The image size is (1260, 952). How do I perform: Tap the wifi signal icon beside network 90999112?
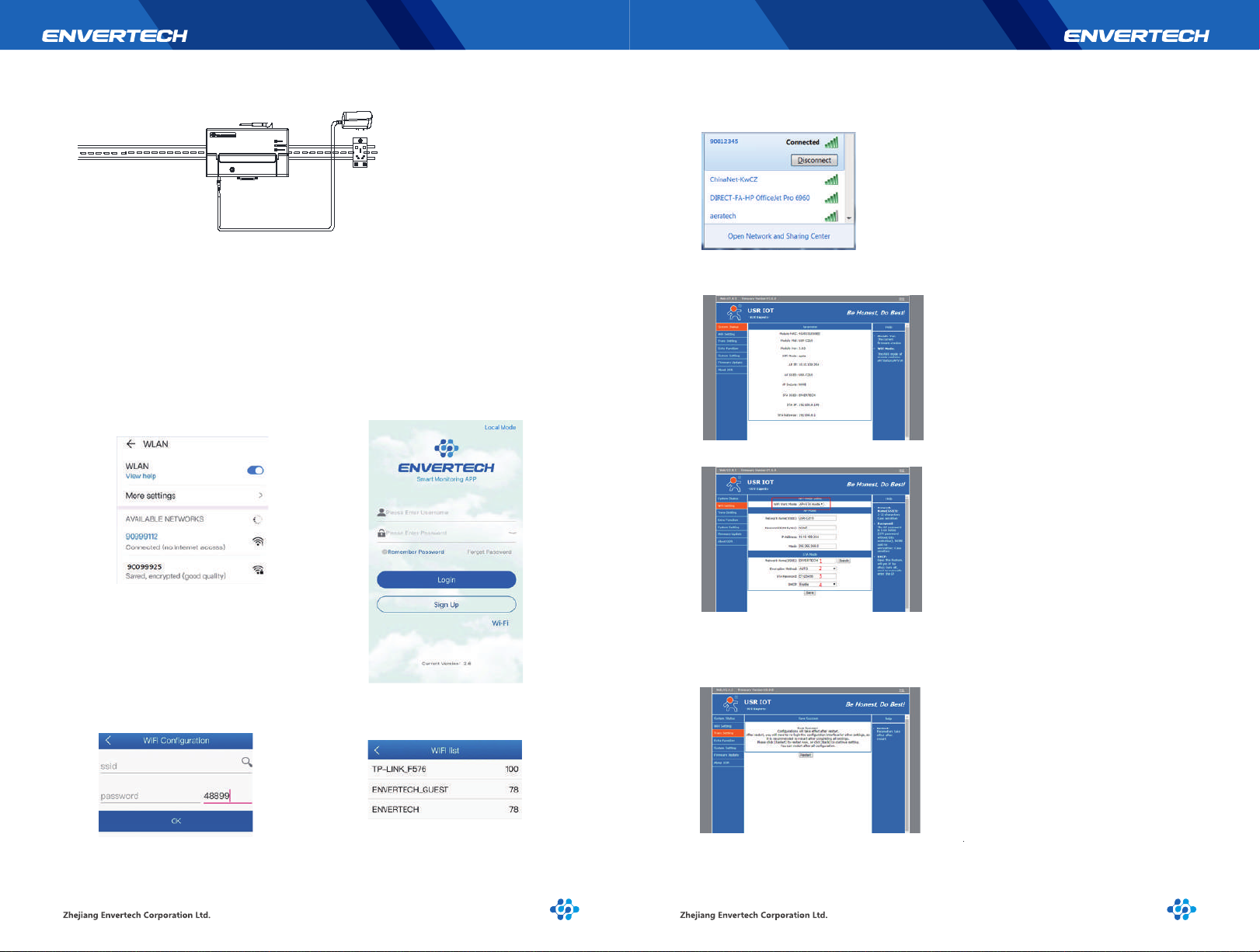pyautogui.click(x=258, y=541)
